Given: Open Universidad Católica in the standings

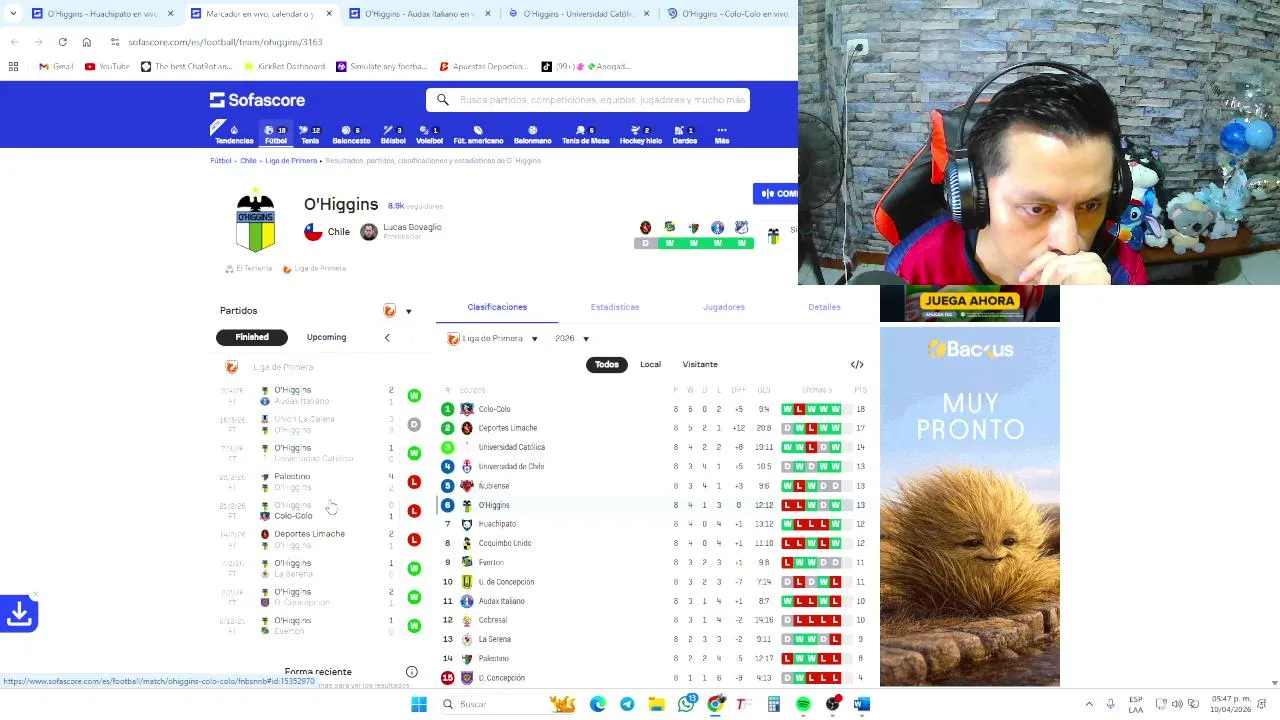Looking at the screenshot, I should click(655, 447).
